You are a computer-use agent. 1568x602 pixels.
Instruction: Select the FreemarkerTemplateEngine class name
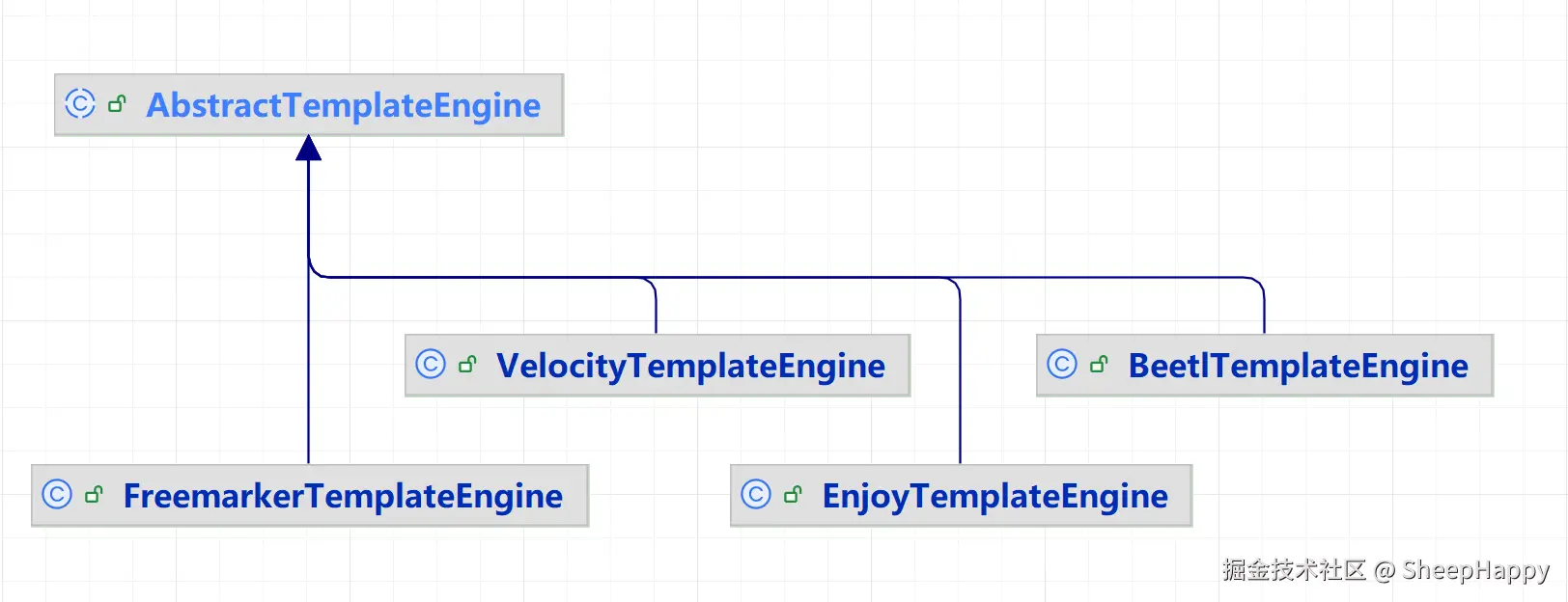(x=343, y=496)
